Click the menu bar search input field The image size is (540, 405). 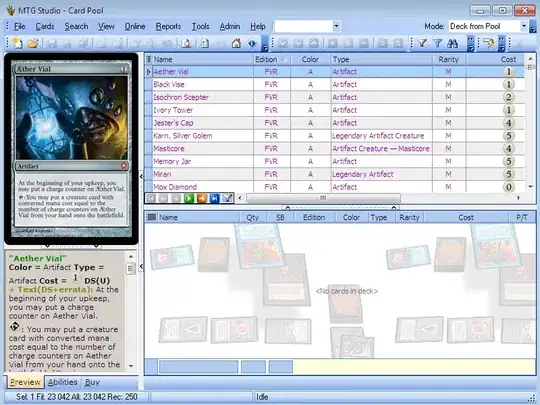coord(303,26)
